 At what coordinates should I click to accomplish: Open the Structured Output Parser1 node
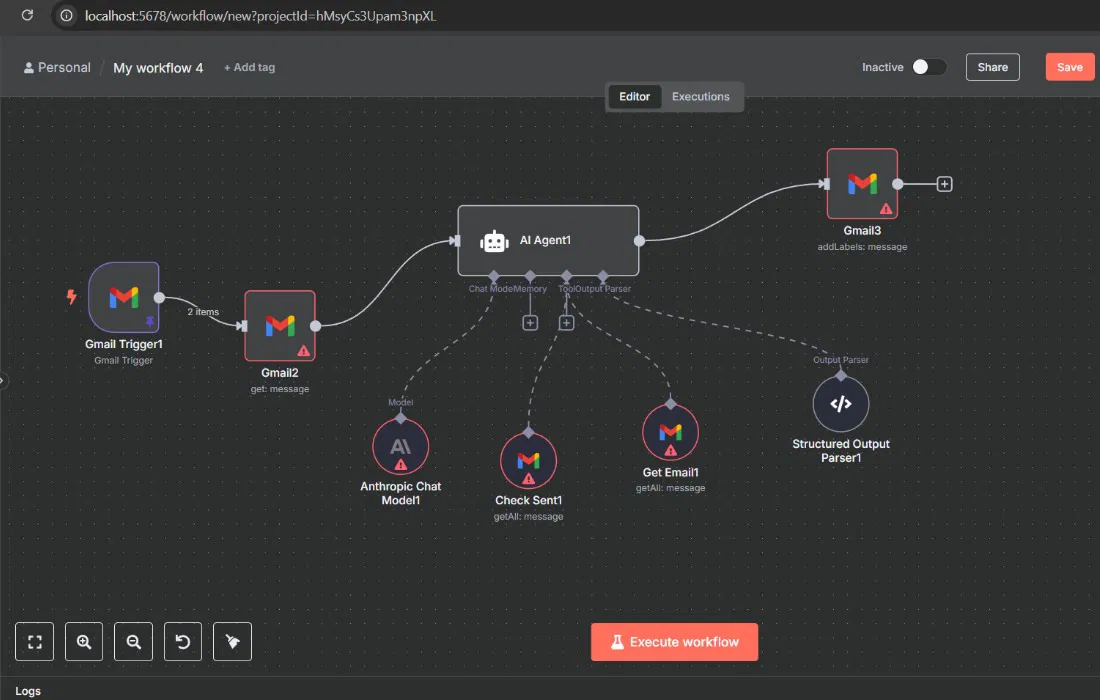841,404
